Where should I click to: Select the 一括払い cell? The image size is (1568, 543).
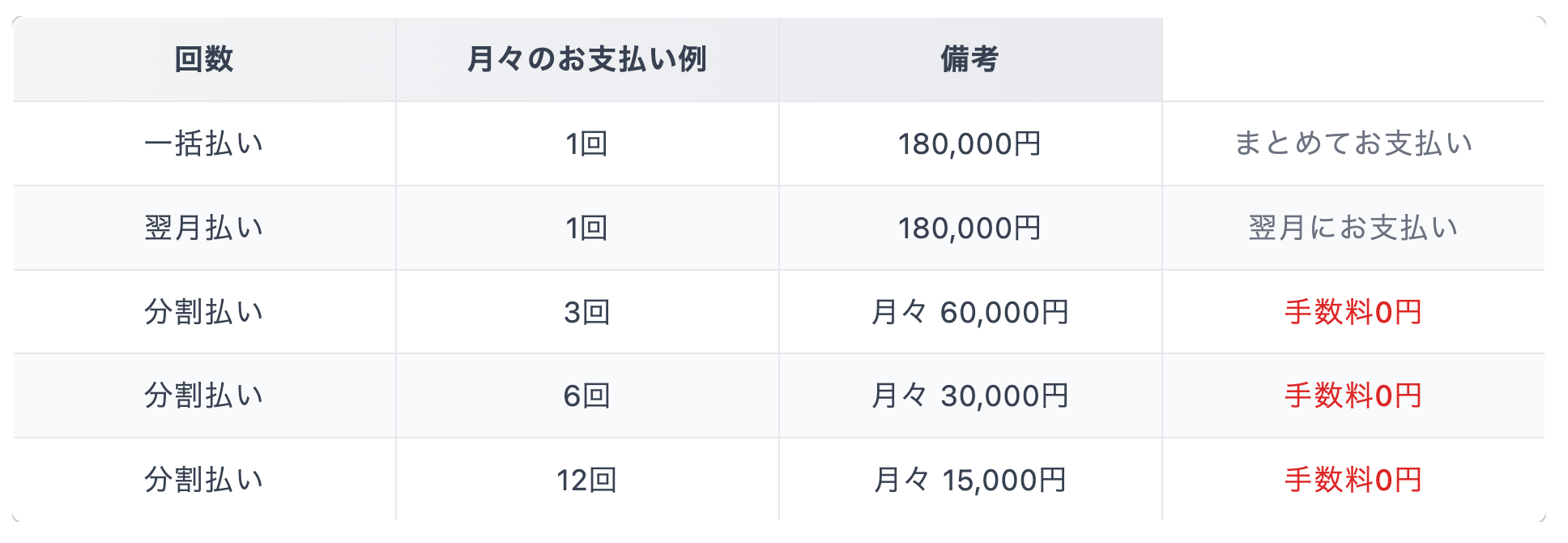pos(204,143)
